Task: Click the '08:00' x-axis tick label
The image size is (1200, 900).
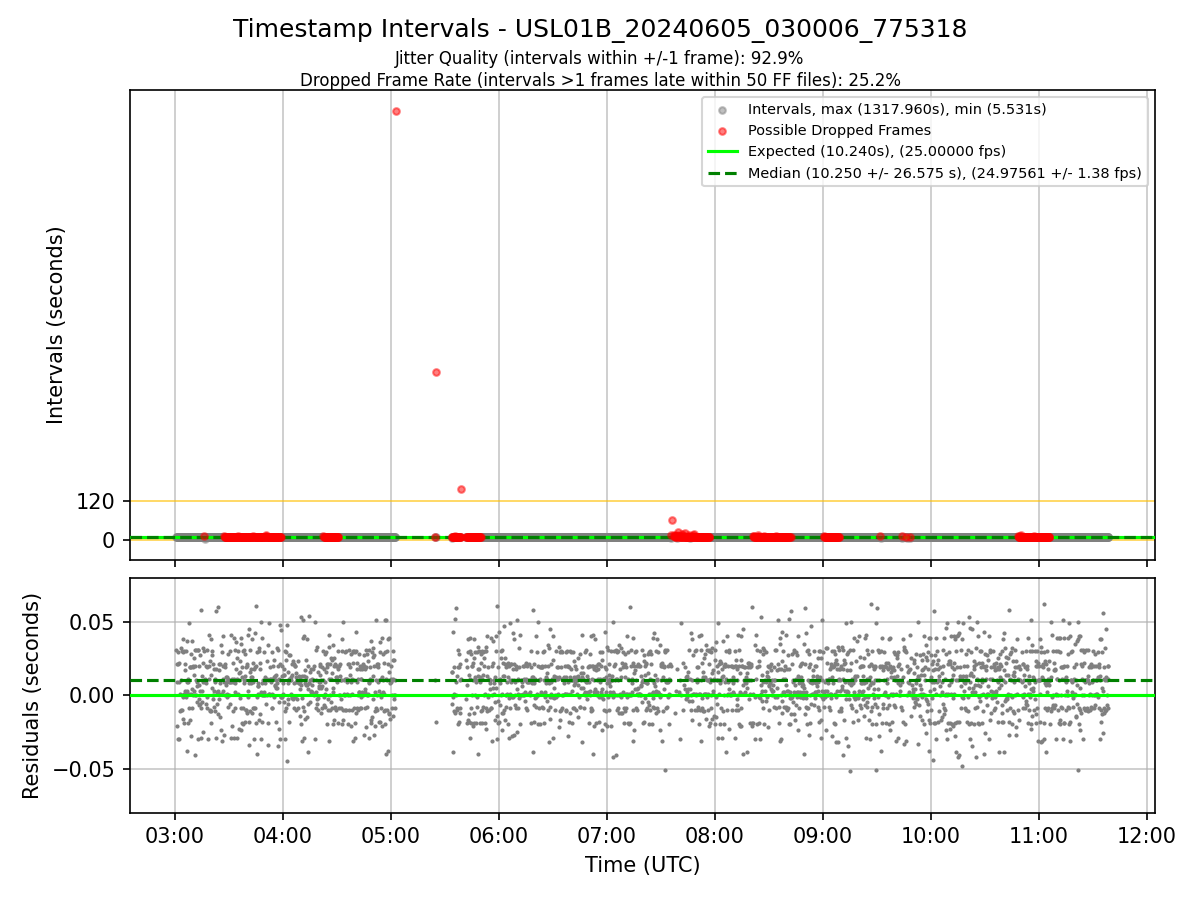Action: pyautogui.click(x=715, y=836)
